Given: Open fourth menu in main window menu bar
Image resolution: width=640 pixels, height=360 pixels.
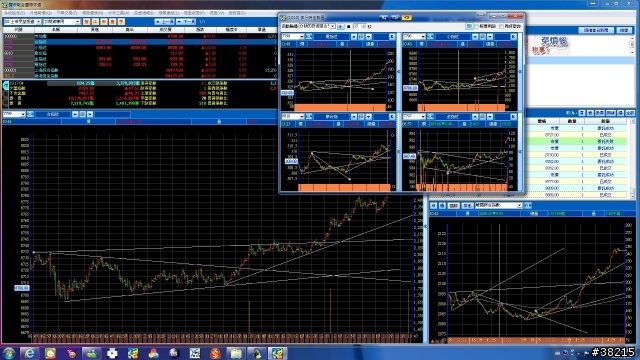Looking at the screenshot, I should click(x=92, y=13).
